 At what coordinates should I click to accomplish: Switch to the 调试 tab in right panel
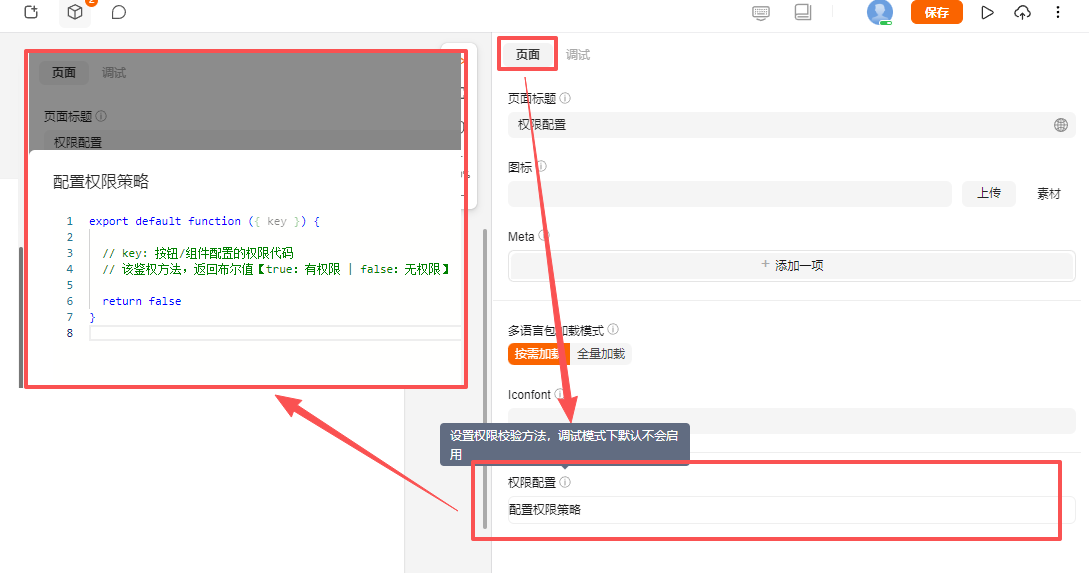578,55
